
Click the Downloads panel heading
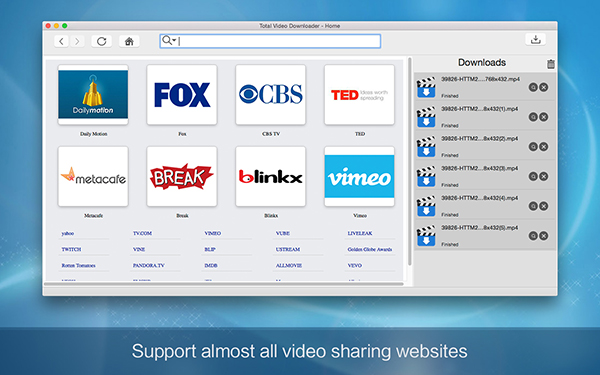point(482,62)
